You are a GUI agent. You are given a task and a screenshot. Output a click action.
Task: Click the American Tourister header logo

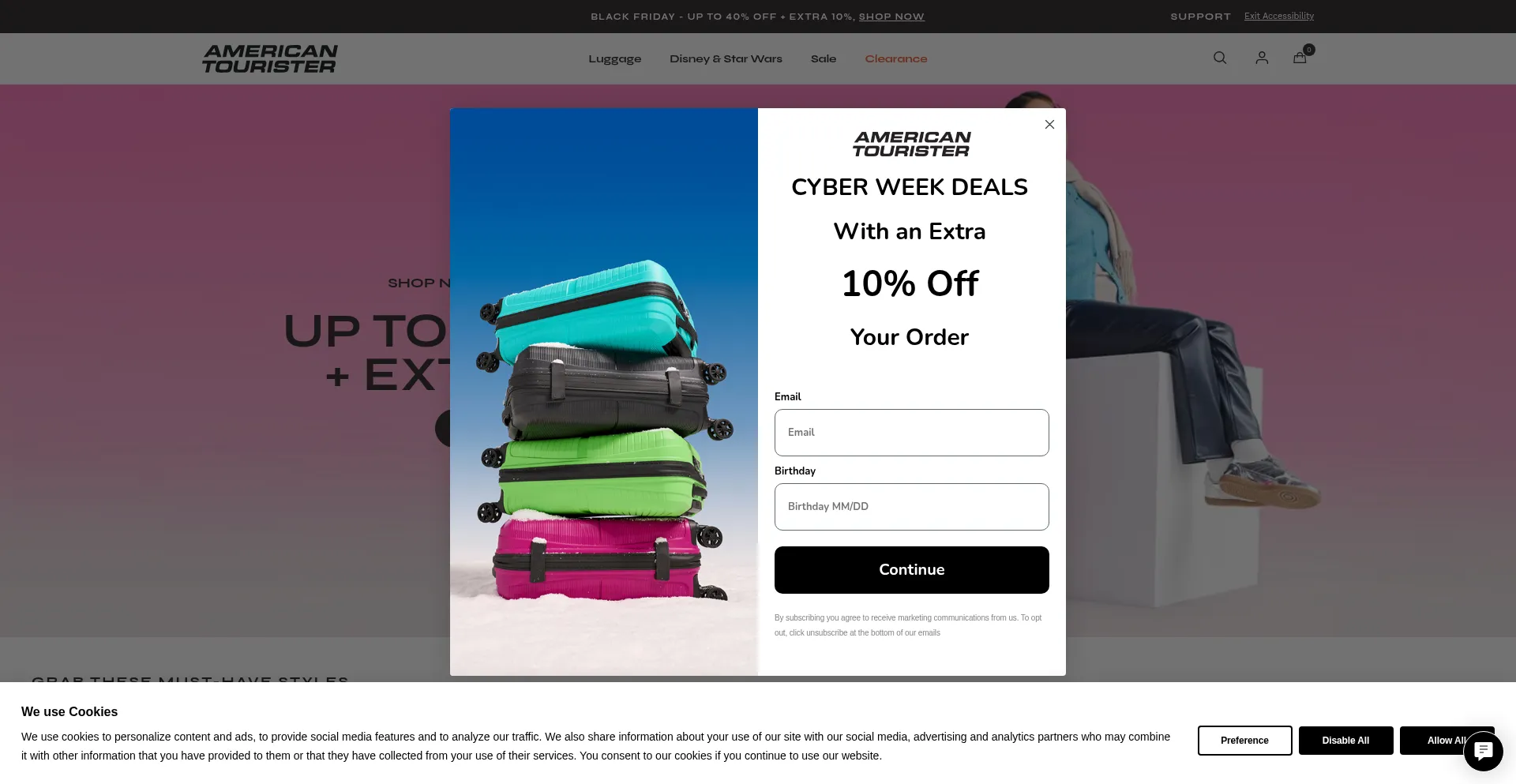tap(270, 58)
